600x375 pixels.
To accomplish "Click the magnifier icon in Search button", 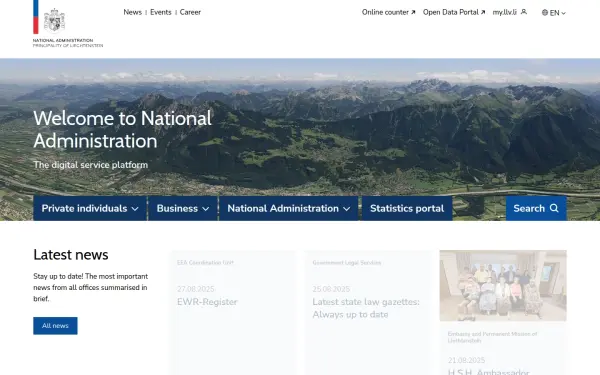I will point(554,208).
